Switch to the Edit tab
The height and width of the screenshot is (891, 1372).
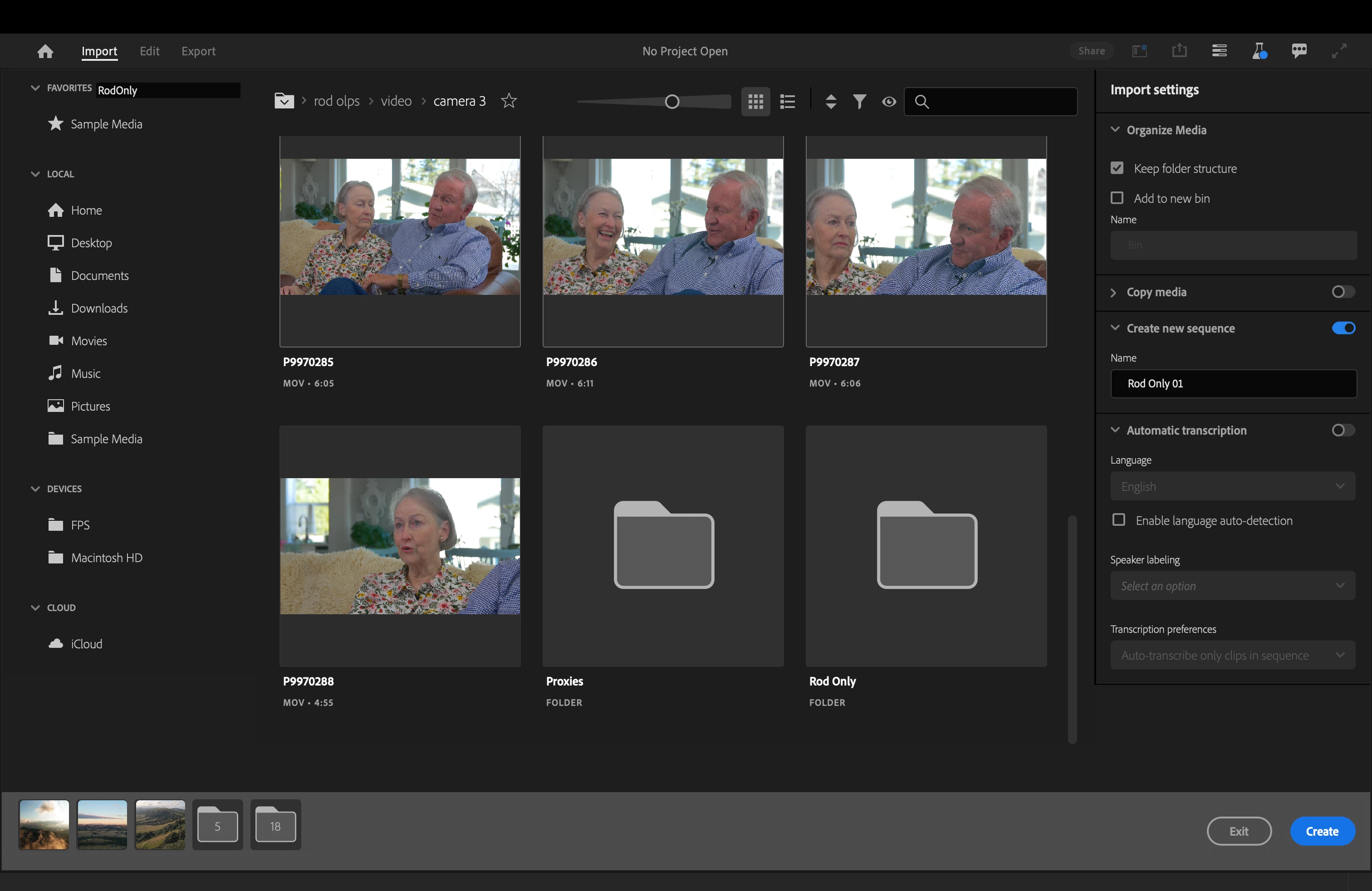tap(149, 51)
